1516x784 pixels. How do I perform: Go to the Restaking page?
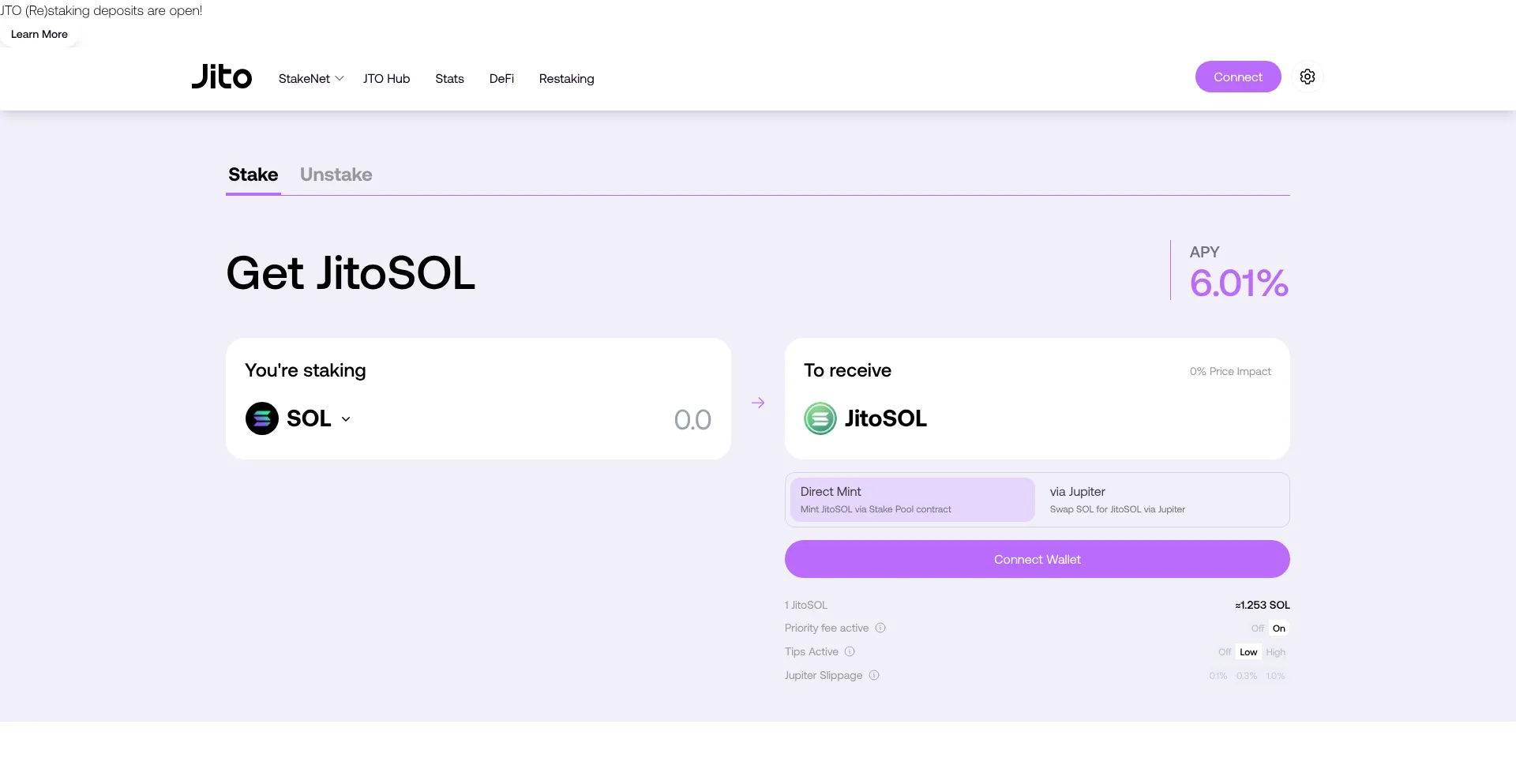coord(567,79)
